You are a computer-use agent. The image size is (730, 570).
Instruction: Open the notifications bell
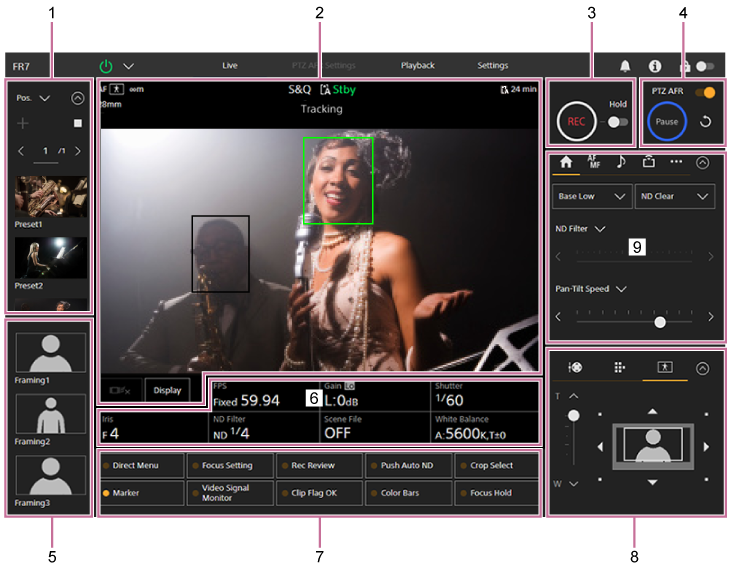point(625,66)
